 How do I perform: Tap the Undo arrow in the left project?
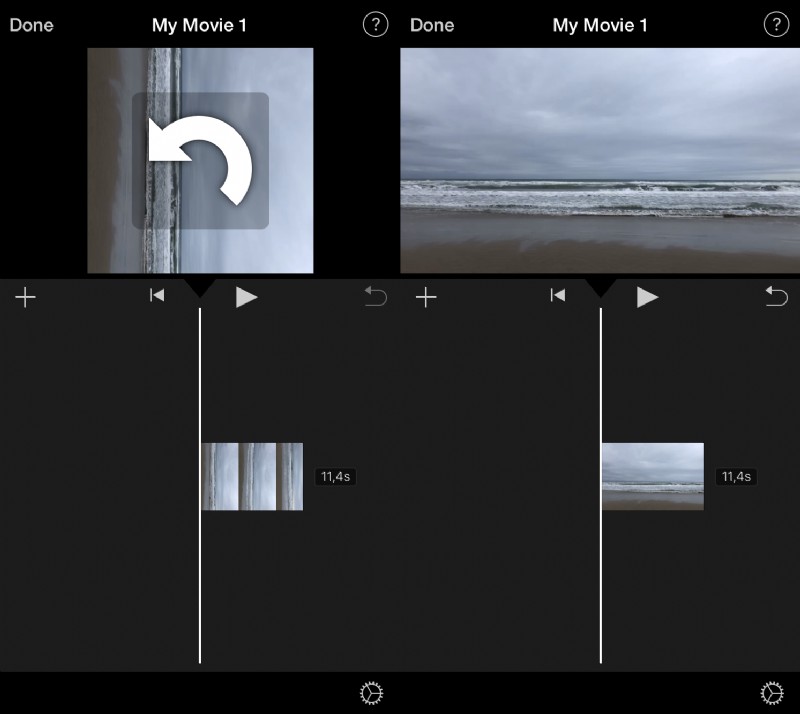(x=372, y=296)
